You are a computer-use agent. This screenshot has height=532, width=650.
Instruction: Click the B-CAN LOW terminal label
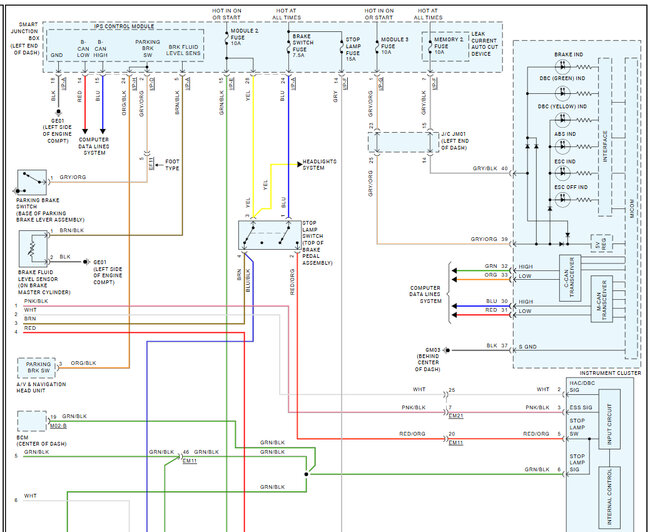coord(83,49)
